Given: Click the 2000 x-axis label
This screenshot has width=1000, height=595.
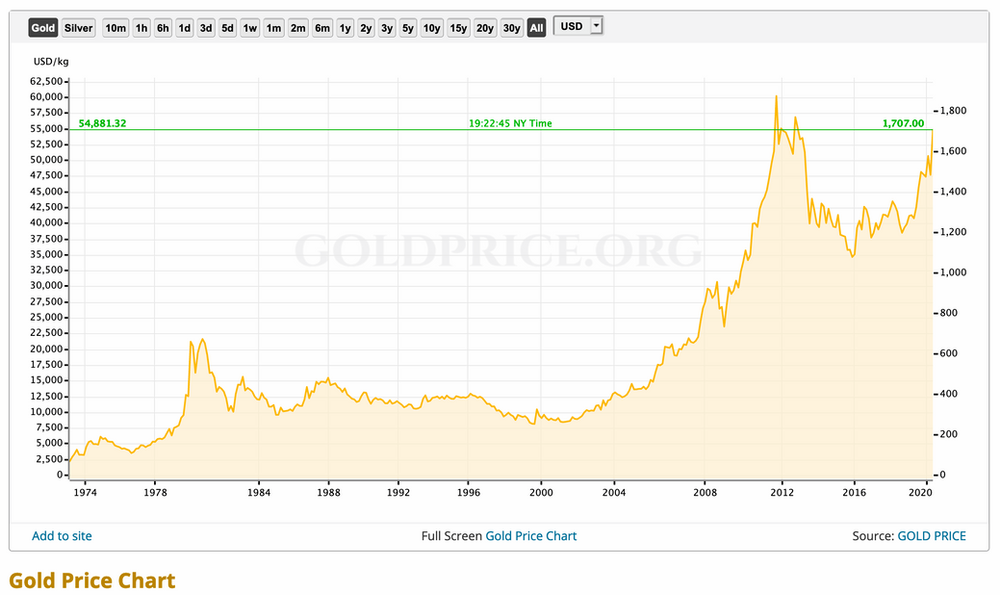Looking at the screenshot, I should tap(541, 492).
